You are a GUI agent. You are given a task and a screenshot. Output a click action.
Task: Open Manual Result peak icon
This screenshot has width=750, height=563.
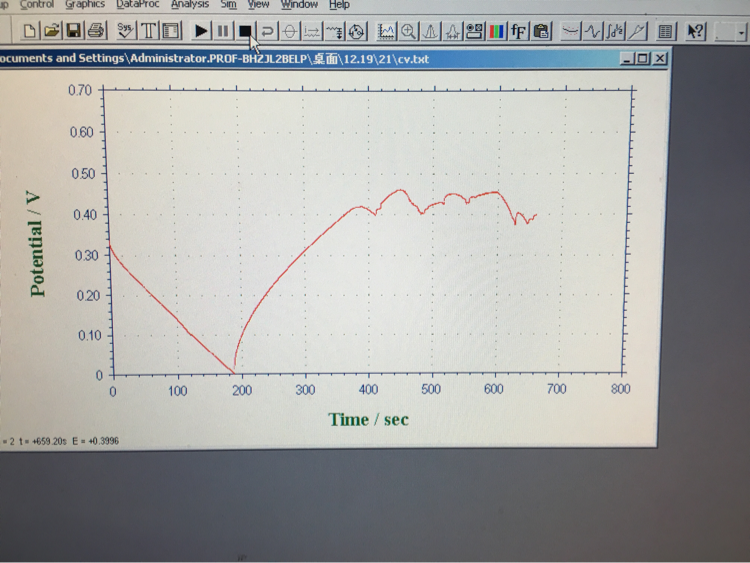(x=430, y=32)
